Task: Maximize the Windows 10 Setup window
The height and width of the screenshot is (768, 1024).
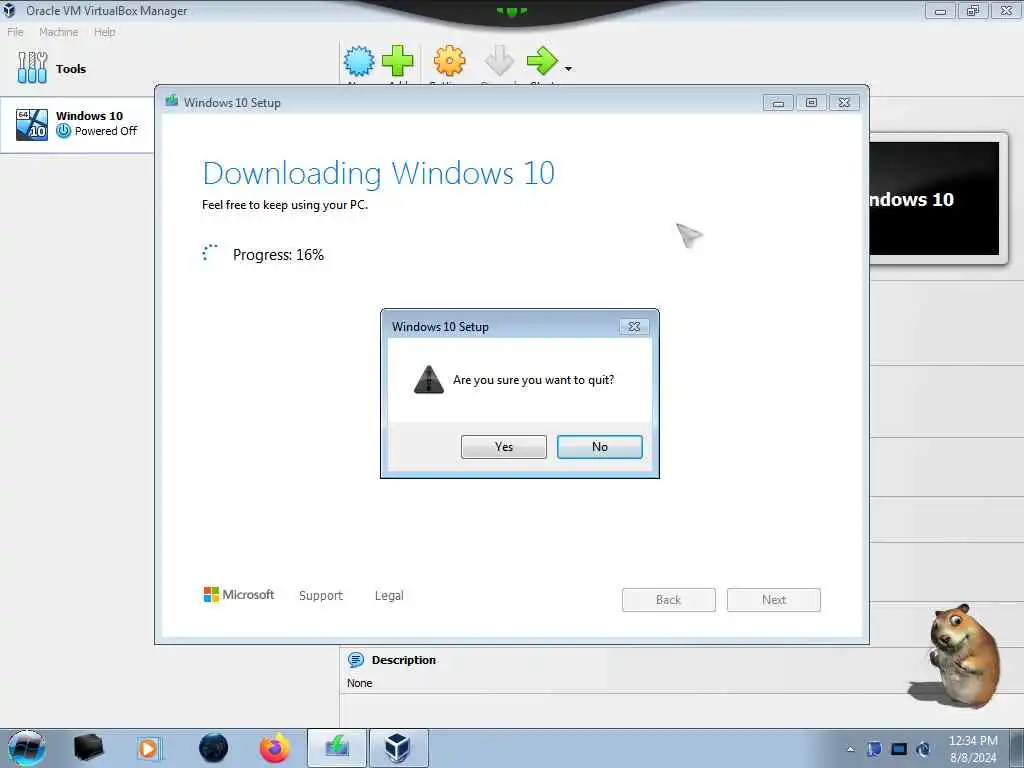Action: click(811, 103)
